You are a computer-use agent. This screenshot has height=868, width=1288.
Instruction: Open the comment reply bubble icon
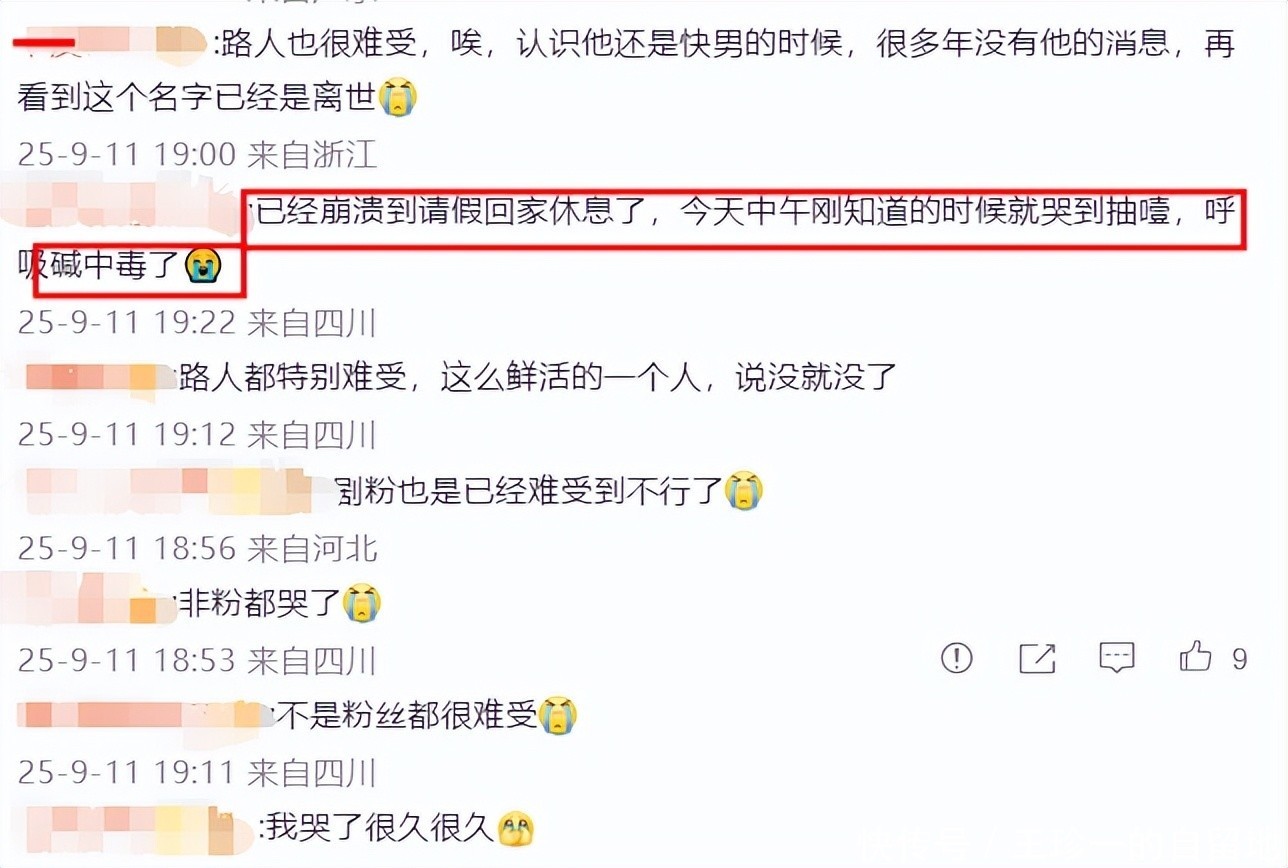[x=1116, y=658]
